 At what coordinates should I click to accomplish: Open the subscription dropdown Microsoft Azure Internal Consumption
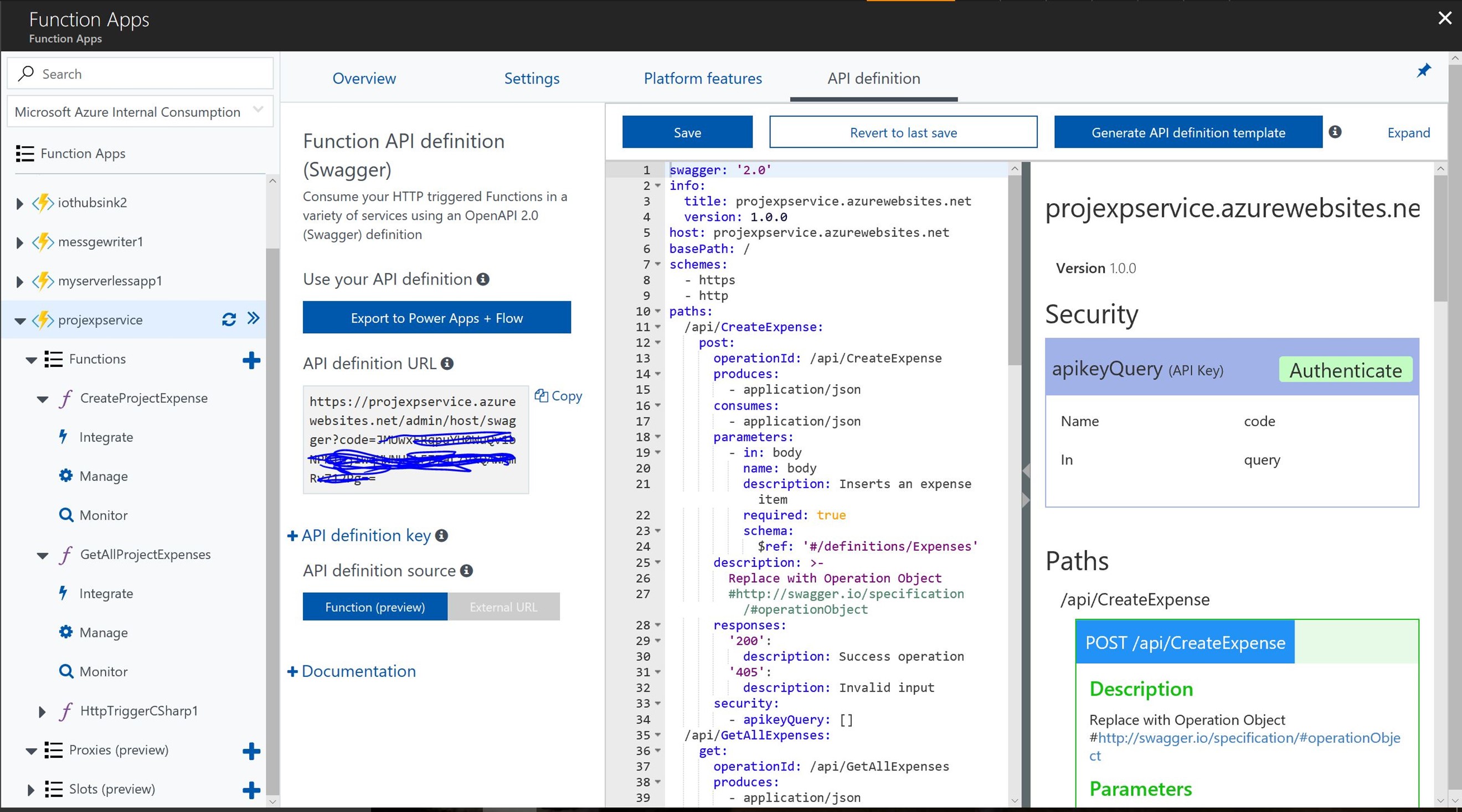tap(140, 112)
